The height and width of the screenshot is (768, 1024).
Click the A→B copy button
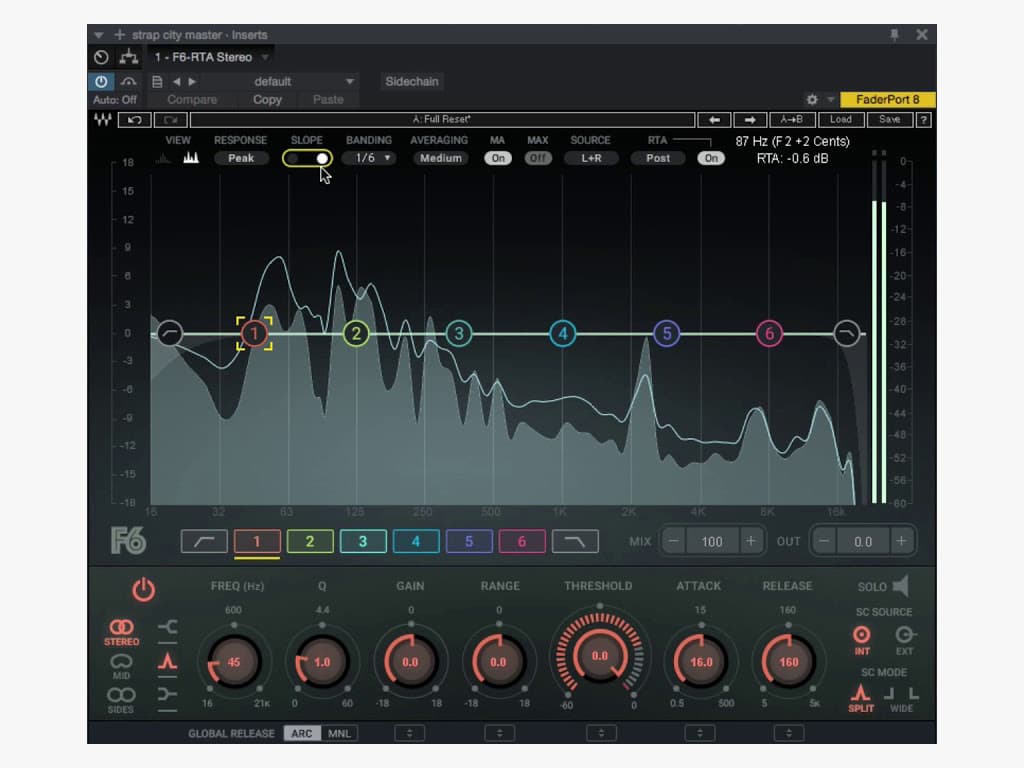coord(792,120)
